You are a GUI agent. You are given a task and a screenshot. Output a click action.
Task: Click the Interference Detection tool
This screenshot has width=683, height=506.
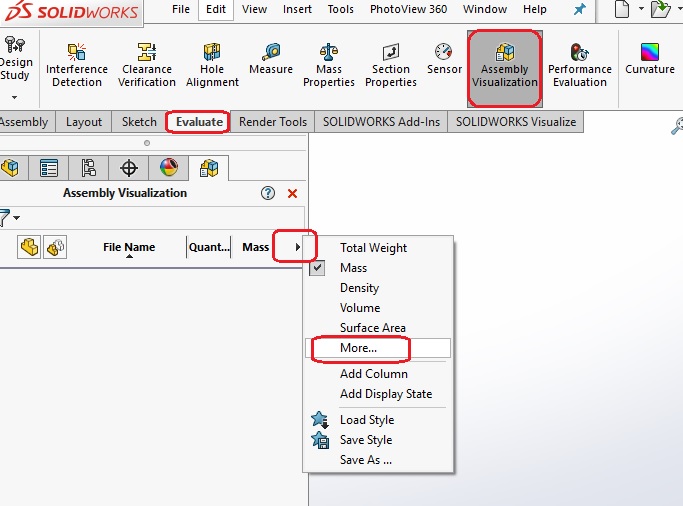point(77,64)
